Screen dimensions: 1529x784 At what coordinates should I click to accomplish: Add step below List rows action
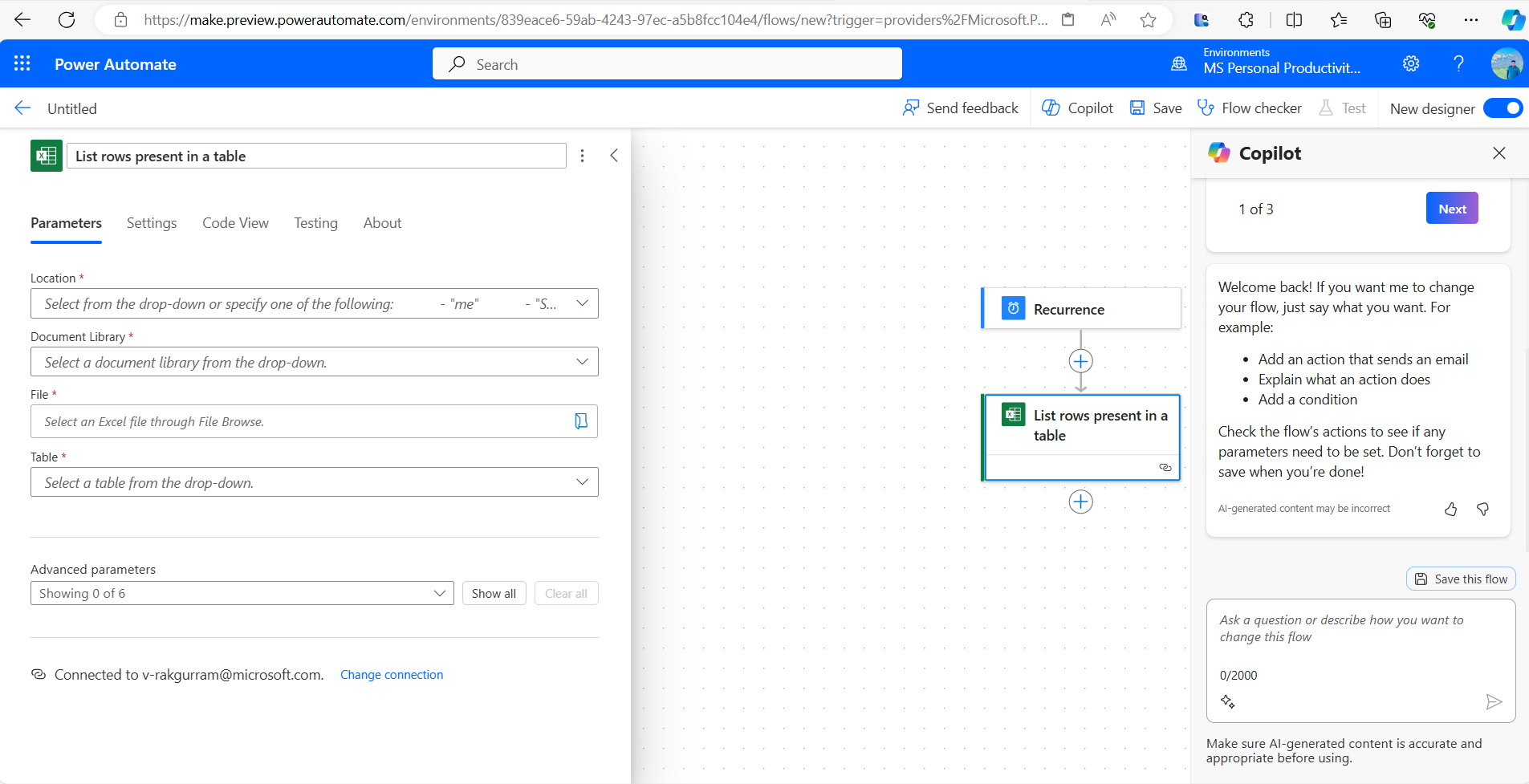[1081, 502]
